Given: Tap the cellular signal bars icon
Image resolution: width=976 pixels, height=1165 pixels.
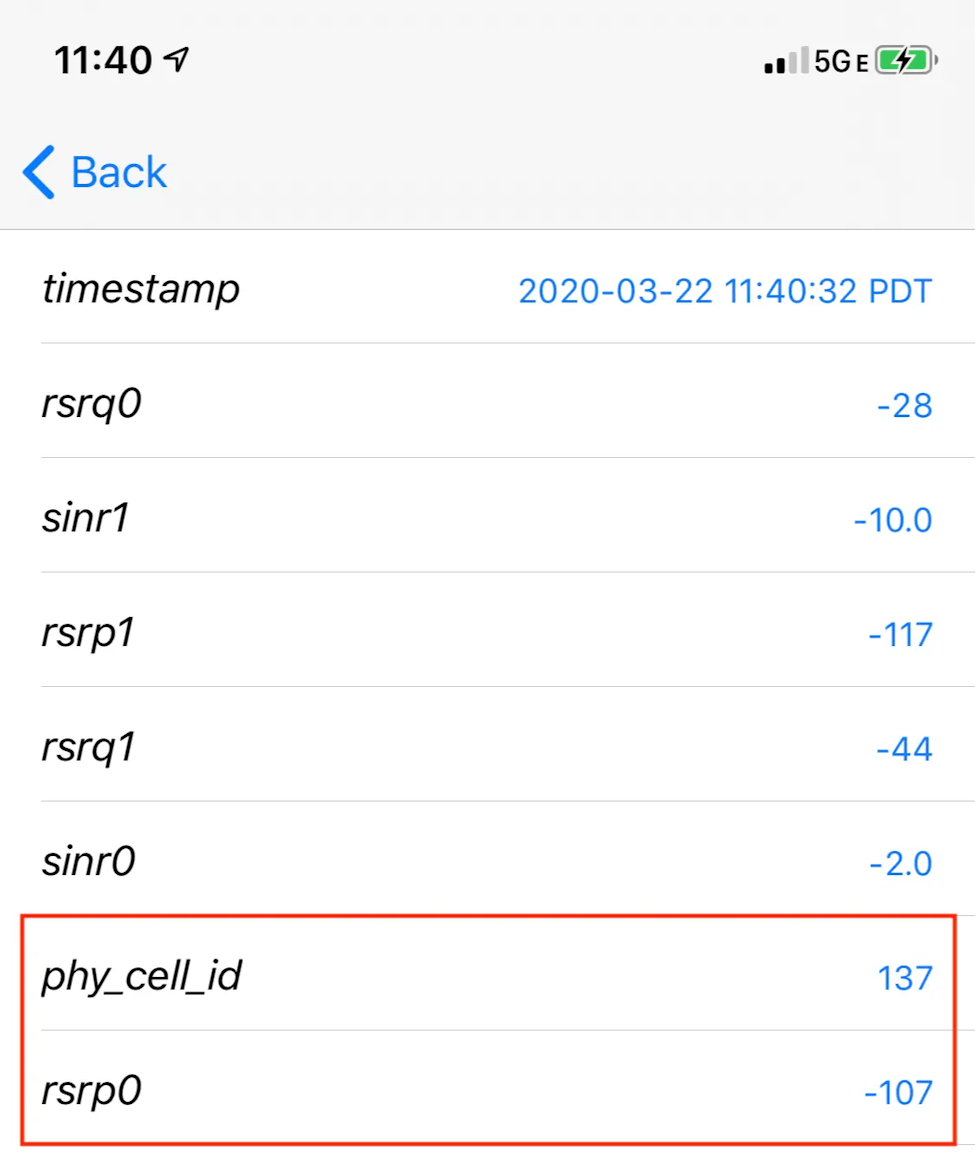Looking at the screenshot, I should (x=785, y=62).
